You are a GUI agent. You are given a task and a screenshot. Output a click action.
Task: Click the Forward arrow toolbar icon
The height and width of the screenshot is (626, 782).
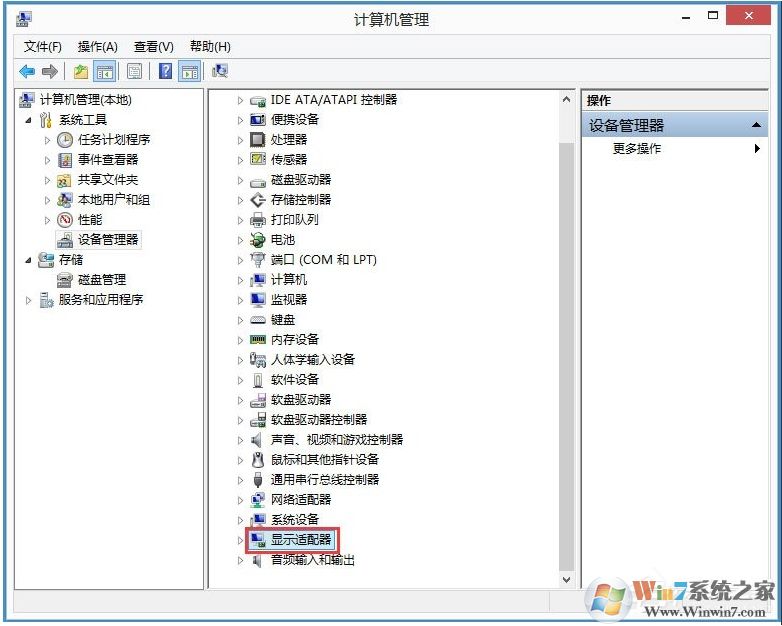click(49, 72)
